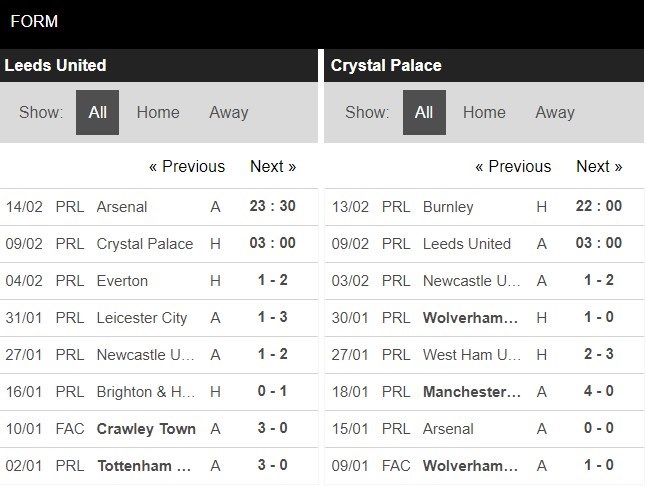
Task: Open the 15/01 Arsenal match row
Action: tap(450, 428)
